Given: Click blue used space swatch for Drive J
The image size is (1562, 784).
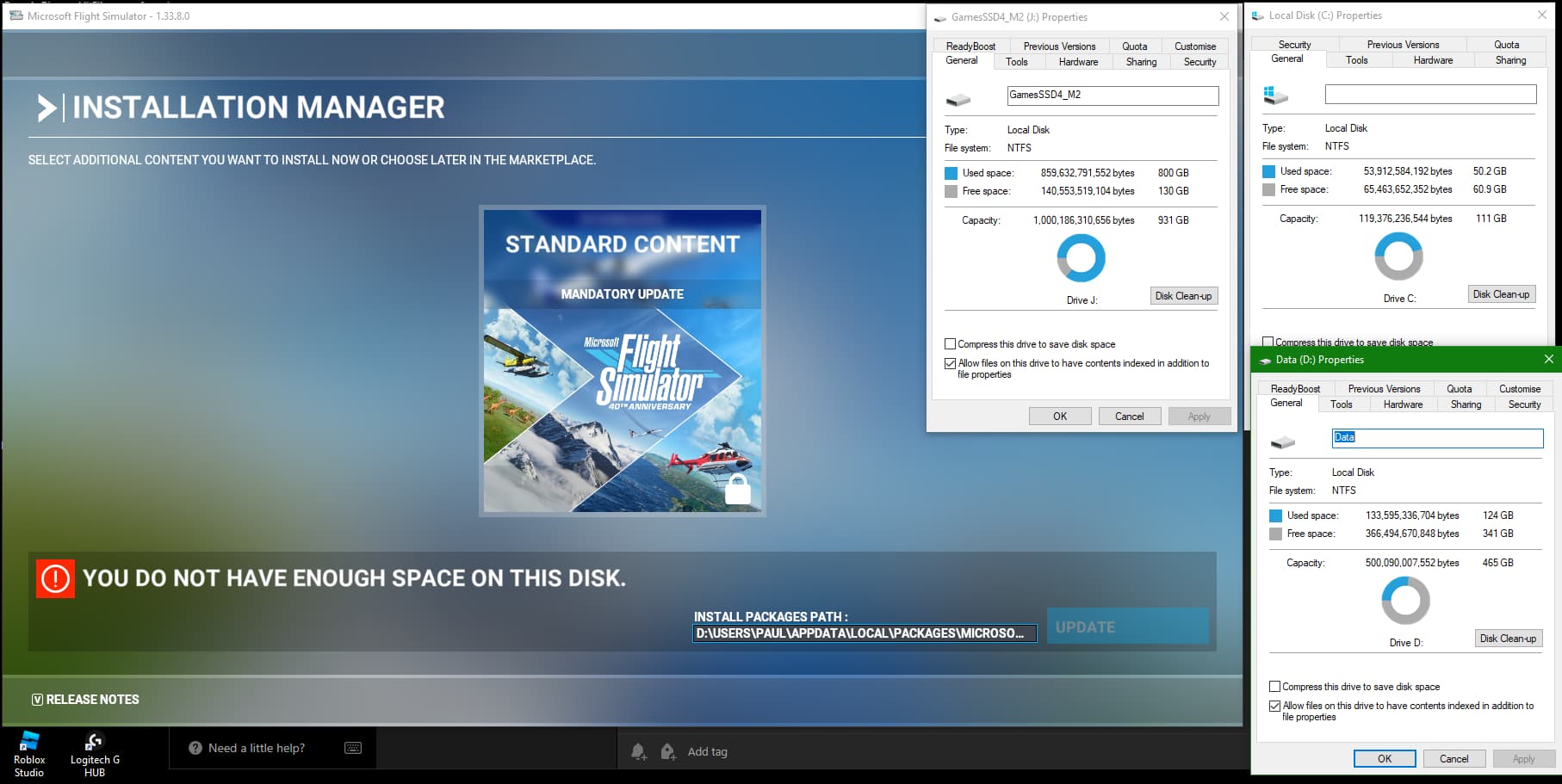Looking at the screenshot, I should (x=951, y=173).
